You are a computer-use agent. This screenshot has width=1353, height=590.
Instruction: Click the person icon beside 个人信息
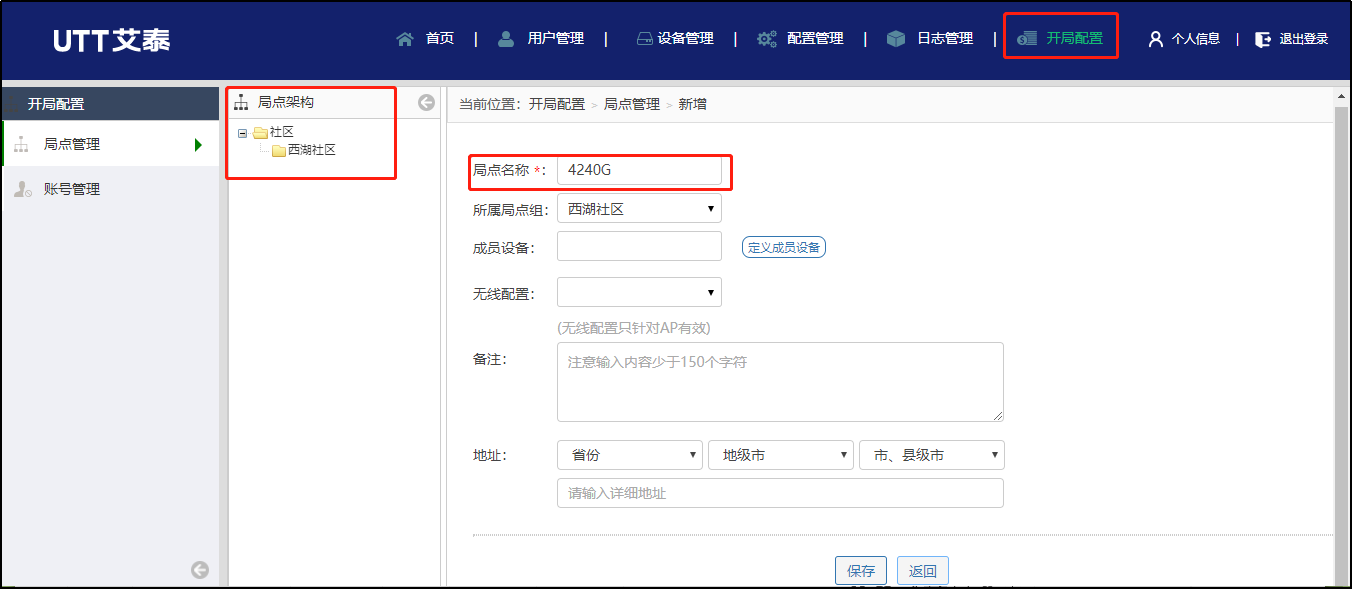point(1156,39)
